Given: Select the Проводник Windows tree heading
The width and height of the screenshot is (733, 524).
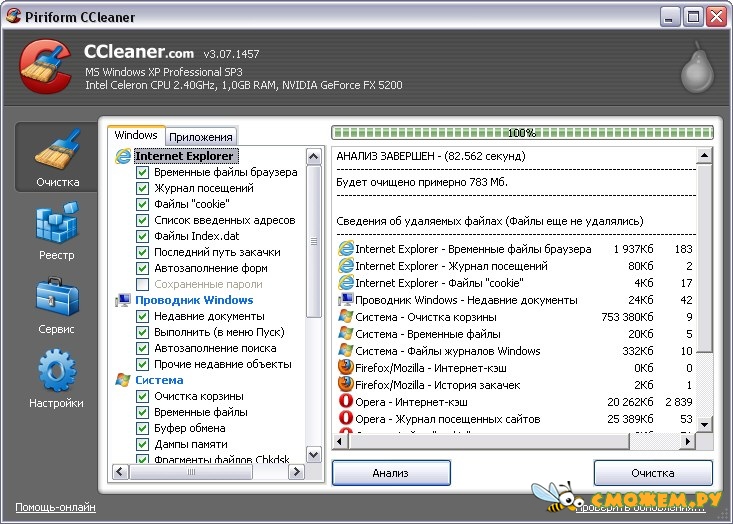Looking at the screenshot, I should [194, 300].
